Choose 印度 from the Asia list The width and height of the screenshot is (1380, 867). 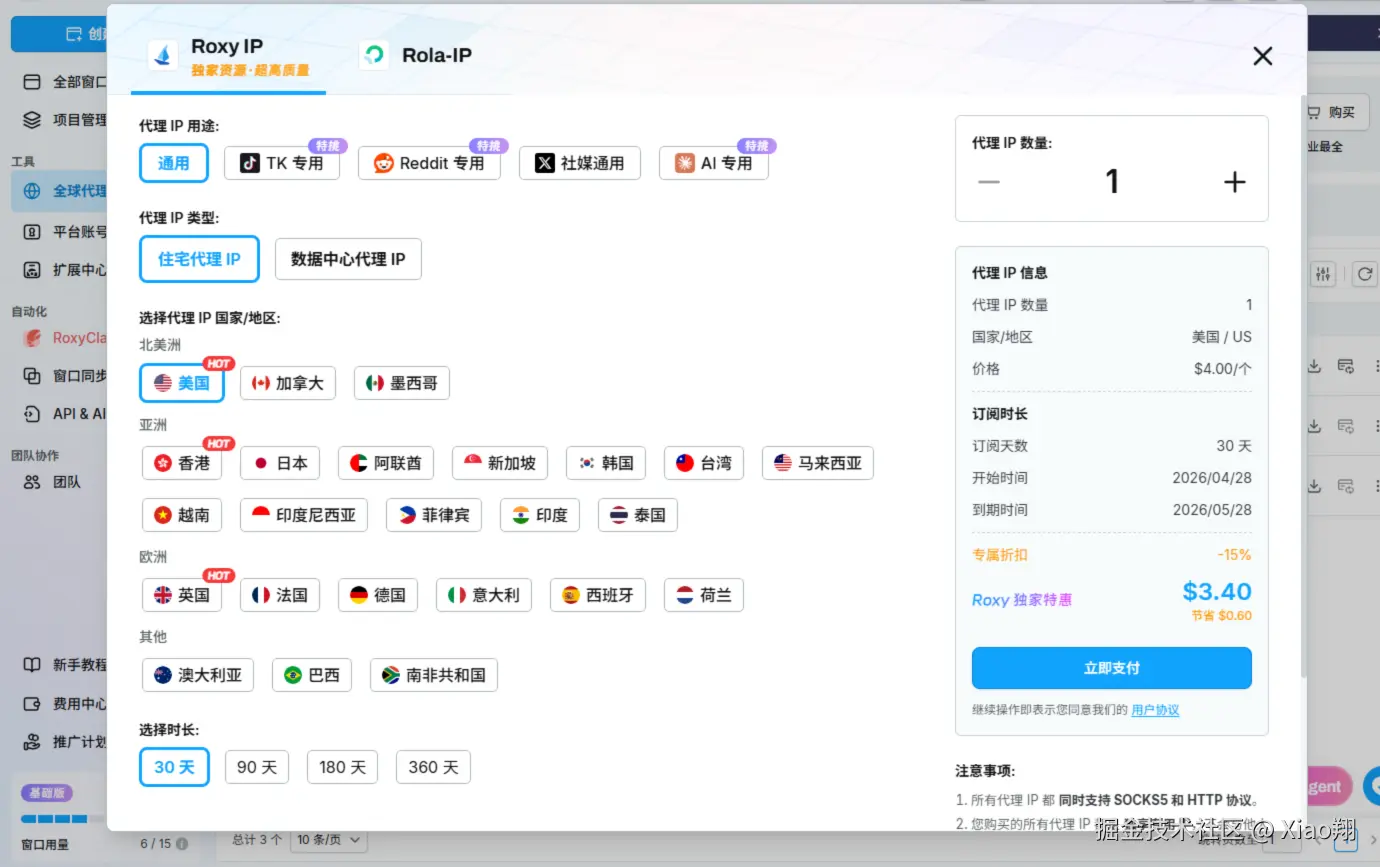[540, 515]
